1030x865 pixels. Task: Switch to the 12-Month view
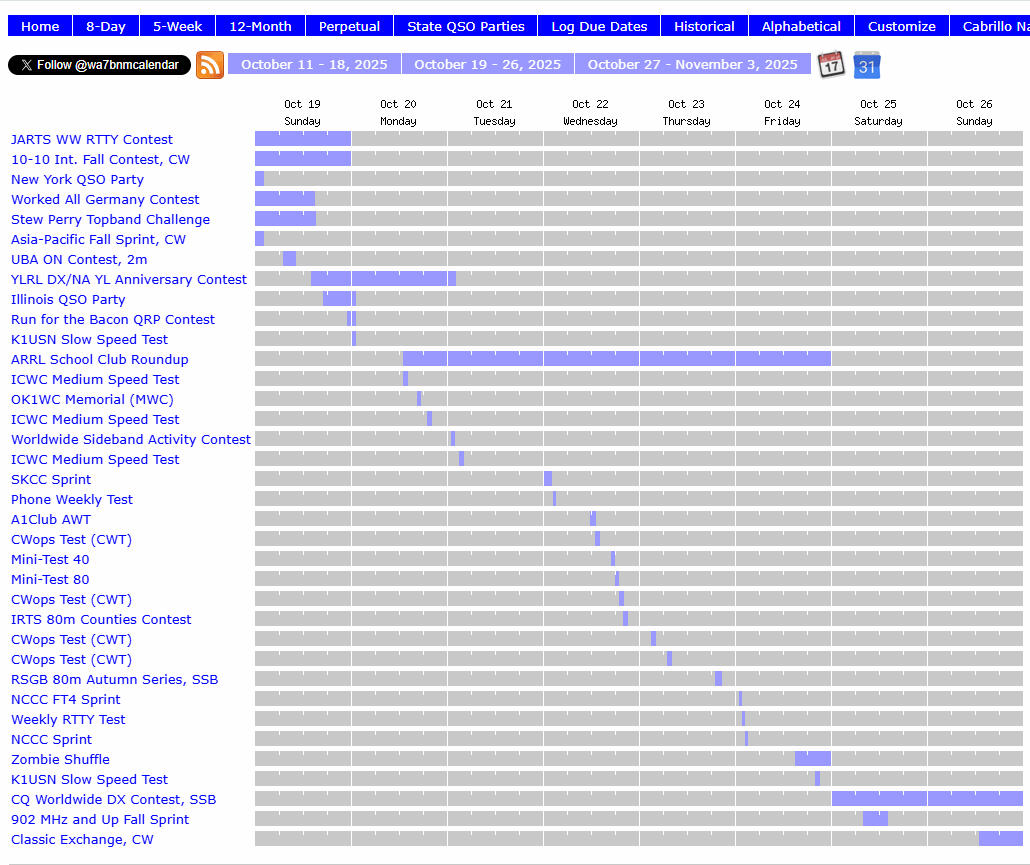(x=260, y=26)
